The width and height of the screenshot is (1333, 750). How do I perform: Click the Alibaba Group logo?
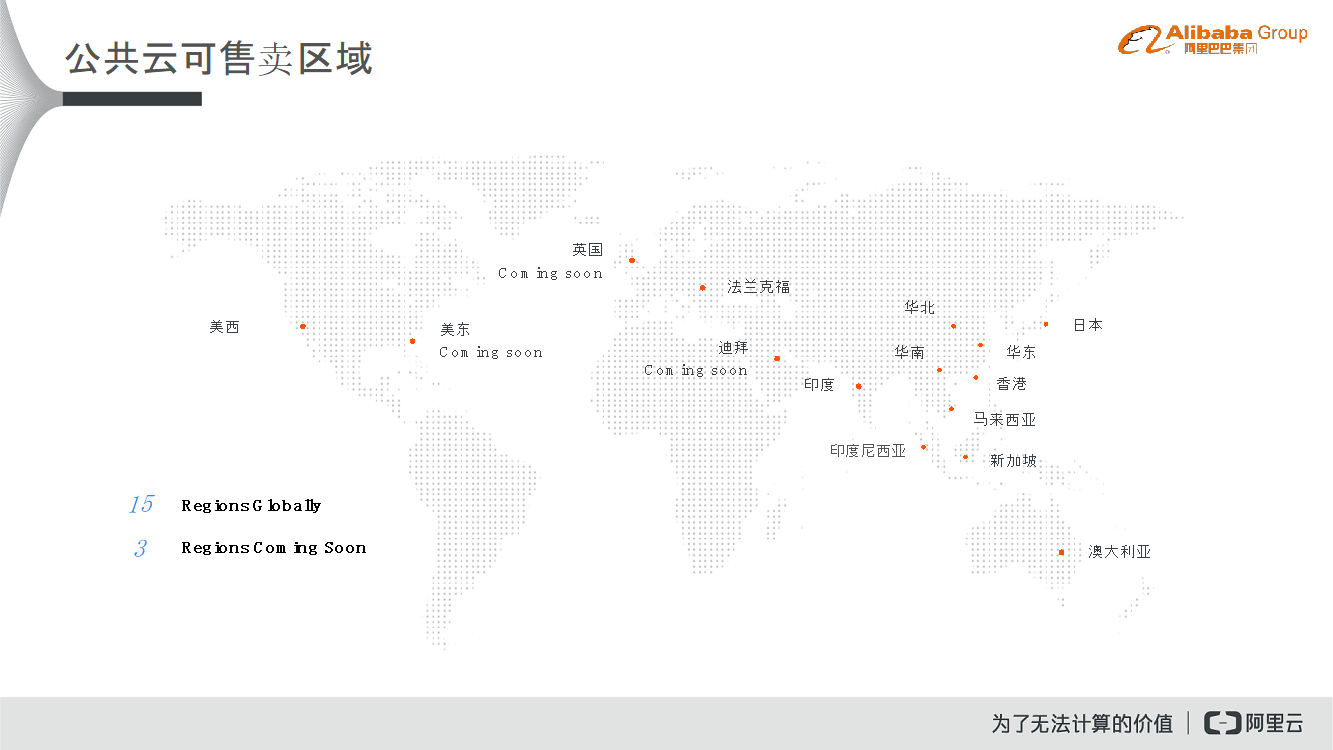[1212, 40]
